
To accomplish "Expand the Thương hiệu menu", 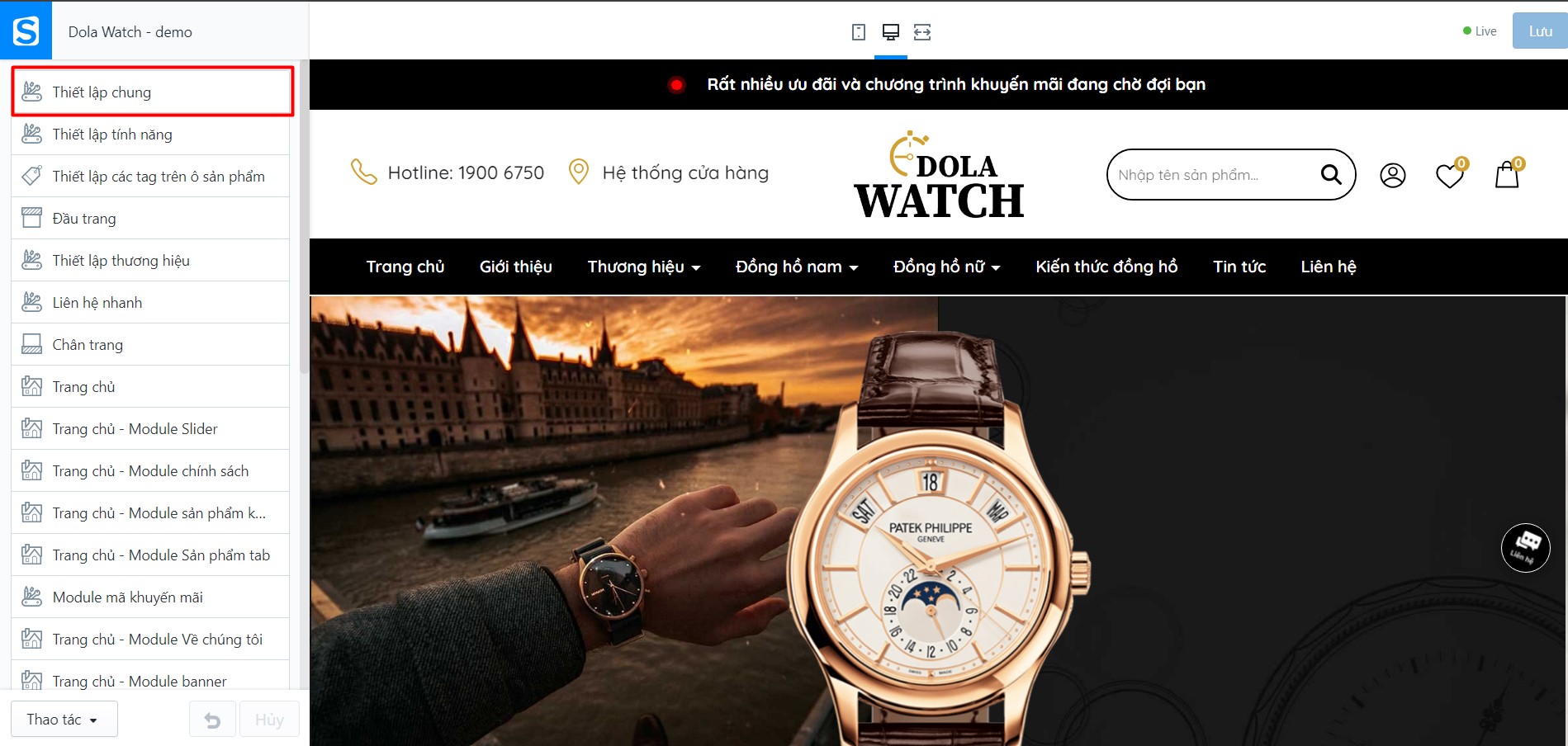I will 644,267.
